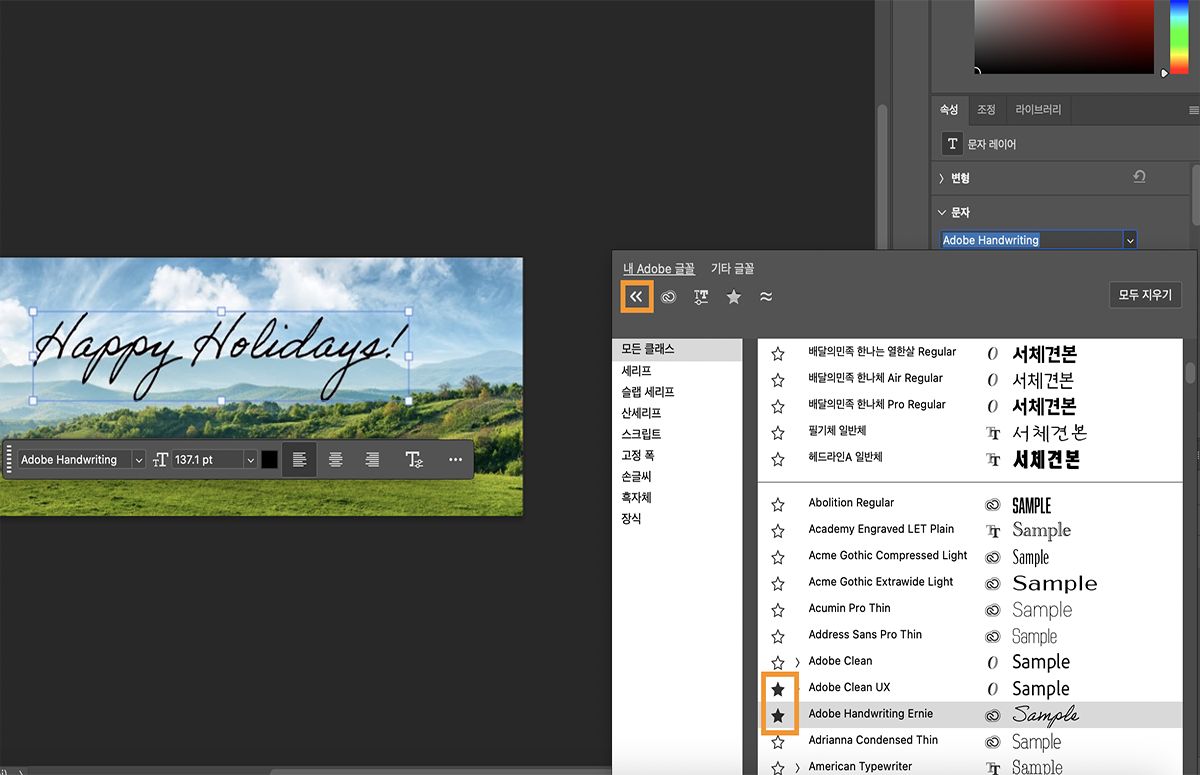Click the font list vertical scrollbar
This screenshot has height=775, width=1200.
coord(1190,373)
